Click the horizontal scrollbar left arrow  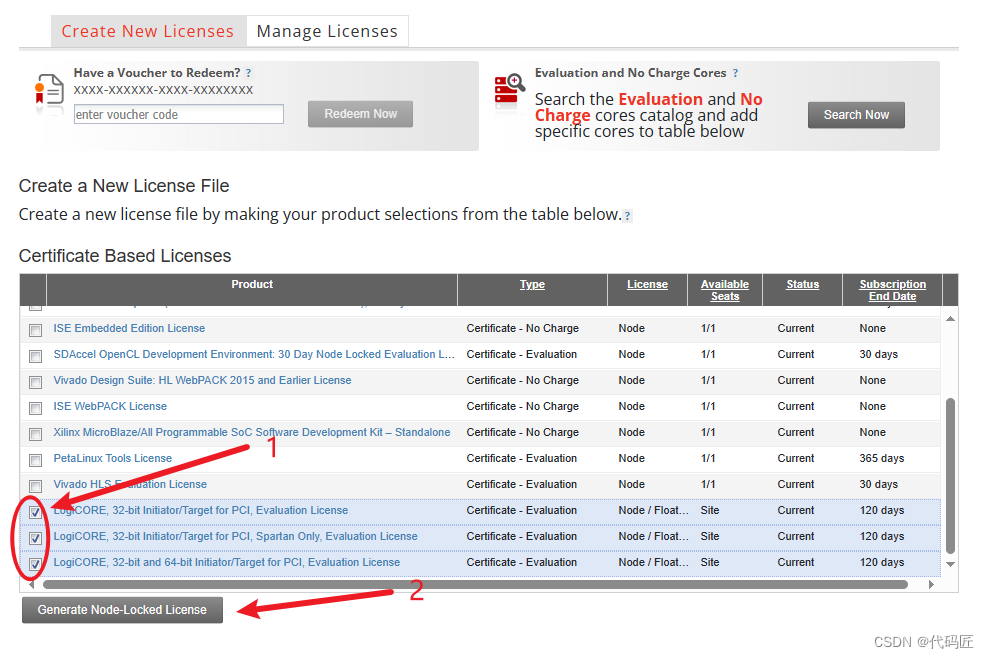click(x=32, y=585)
